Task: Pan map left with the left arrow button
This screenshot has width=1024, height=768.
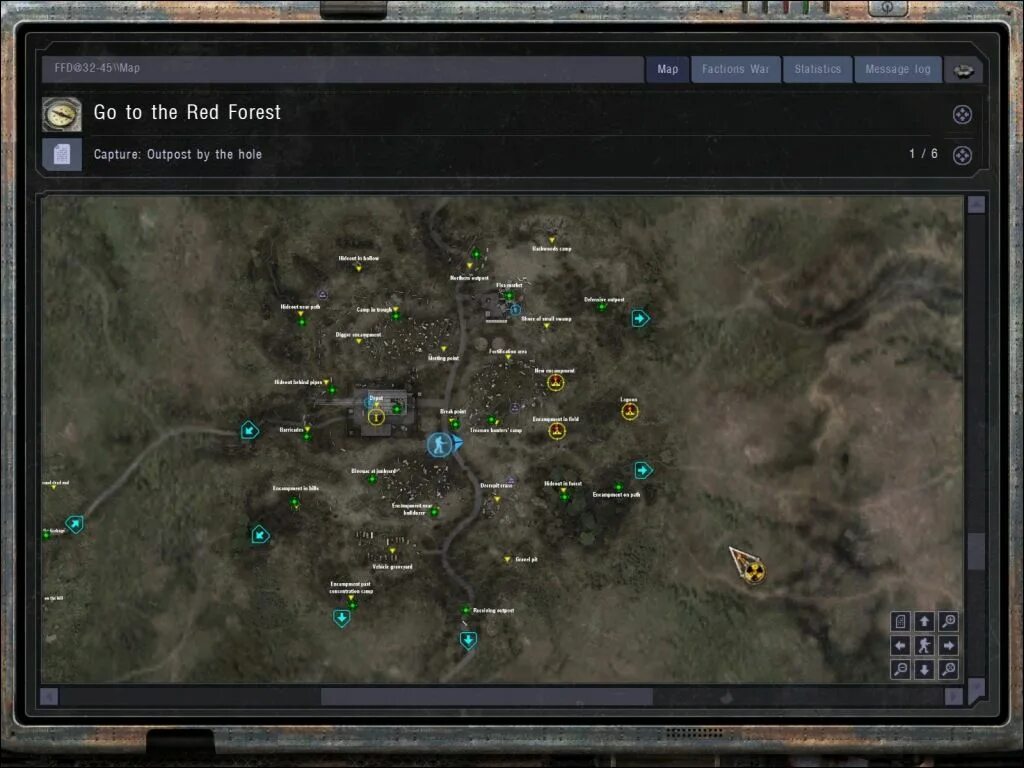Action: (901, 645)
